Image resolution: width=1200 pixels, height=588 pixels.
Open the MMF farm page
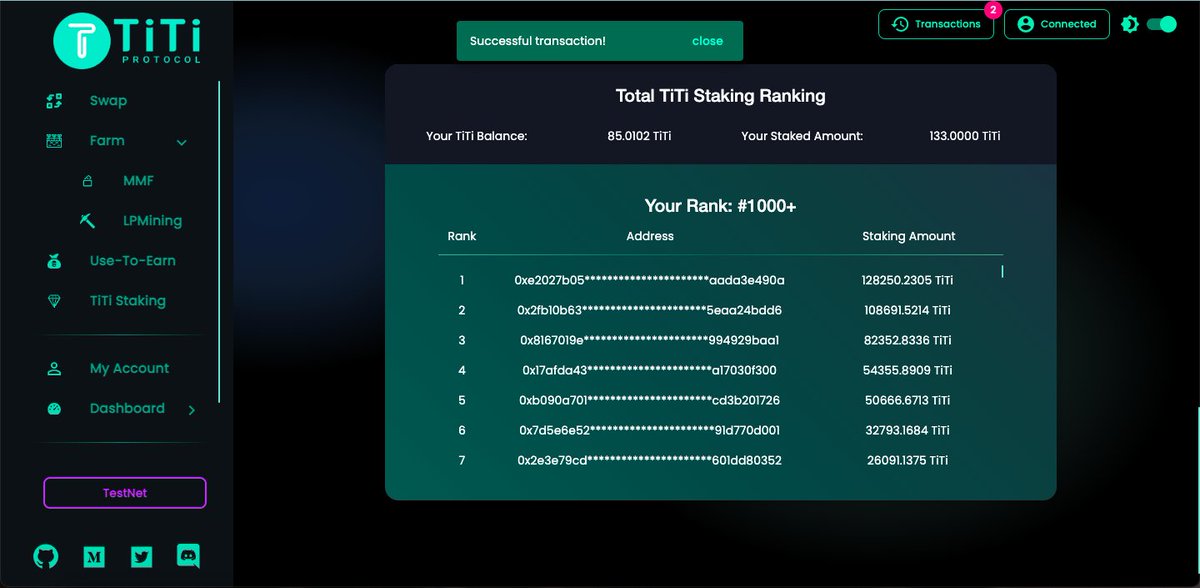(x=138, y=181)
